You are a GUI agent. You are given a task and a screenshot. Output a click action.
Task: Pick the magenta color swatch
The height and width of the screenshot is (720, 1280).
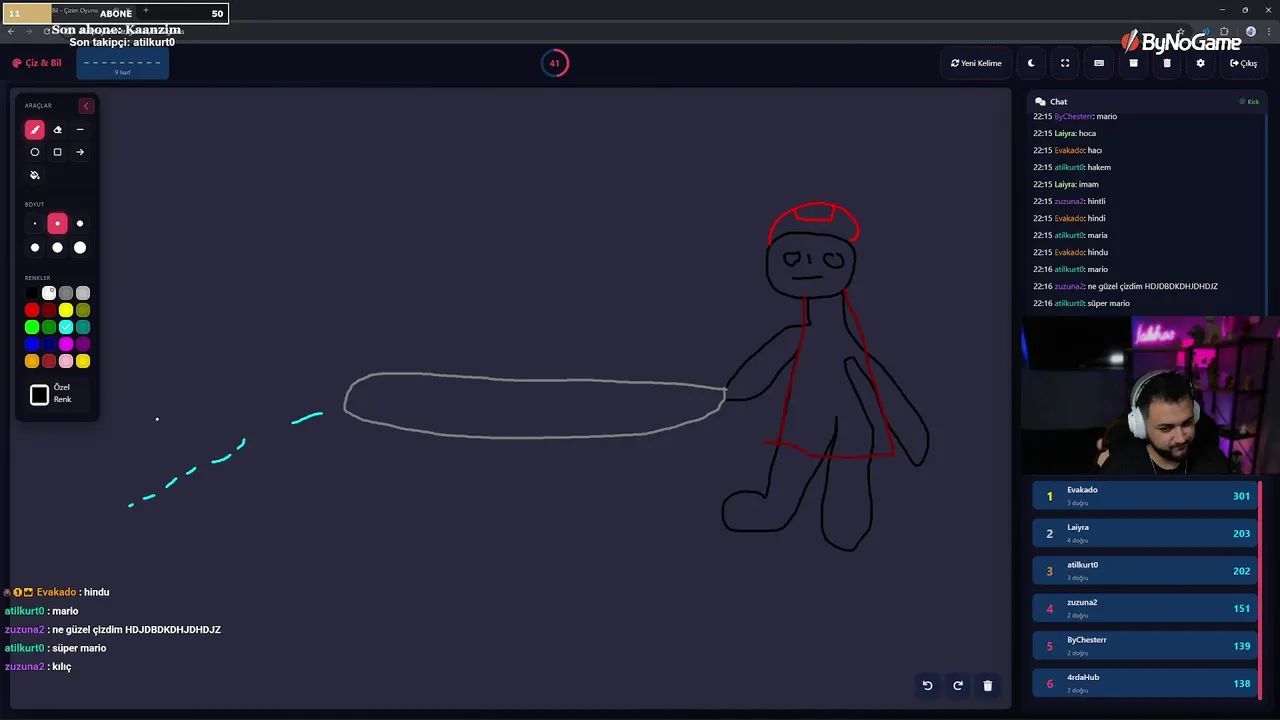[x=66, y=344]
